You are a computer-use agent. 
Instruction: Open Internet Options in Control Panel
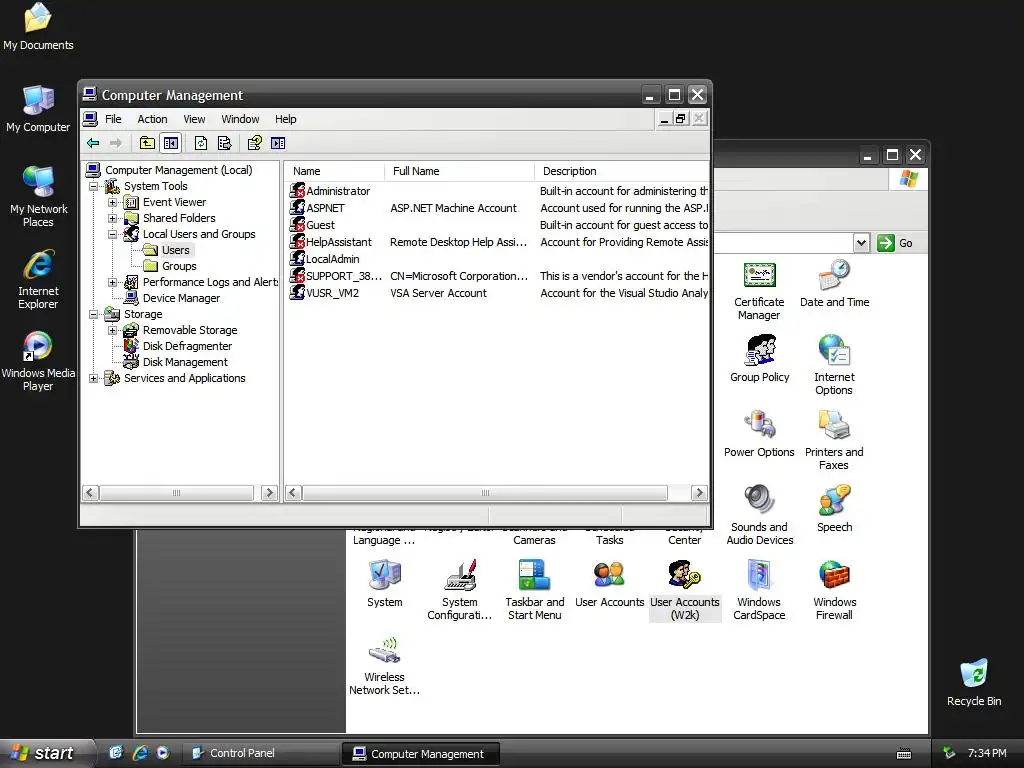834,365
